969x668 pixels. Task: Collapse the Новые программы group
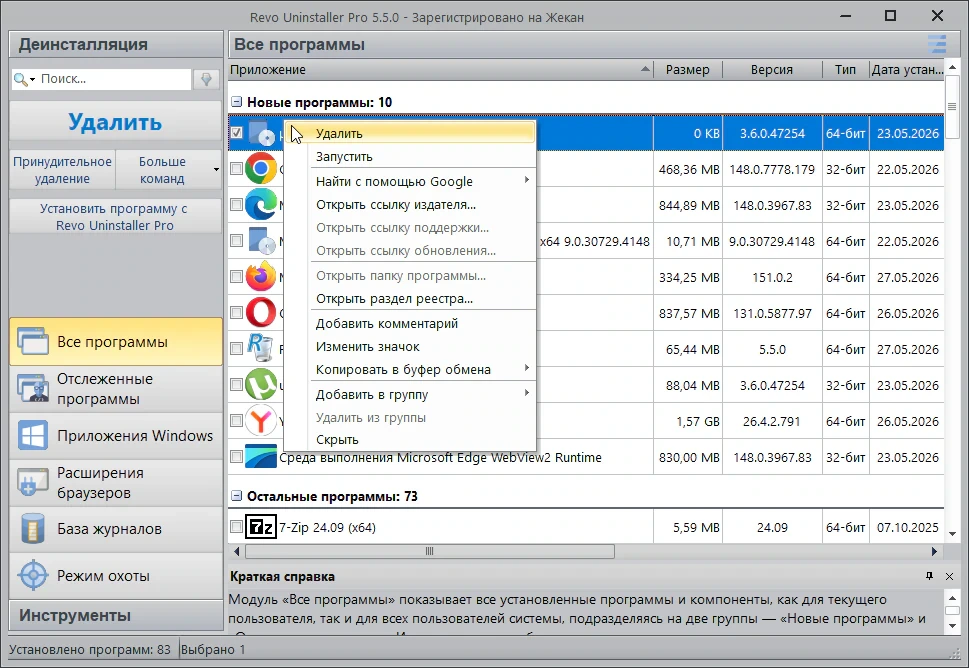pyautogui.click(x=236, y=102)
